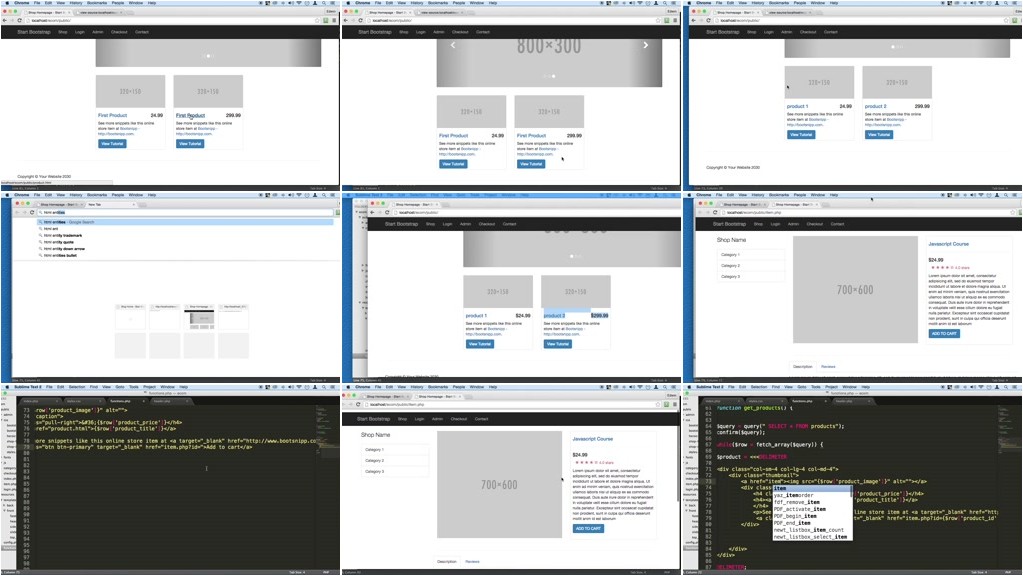The width and height of the screenshot is (1023, 576).
Task: Click the bookmark star in bottom-middle Chrome frame
Action: [x=658, y=404]
